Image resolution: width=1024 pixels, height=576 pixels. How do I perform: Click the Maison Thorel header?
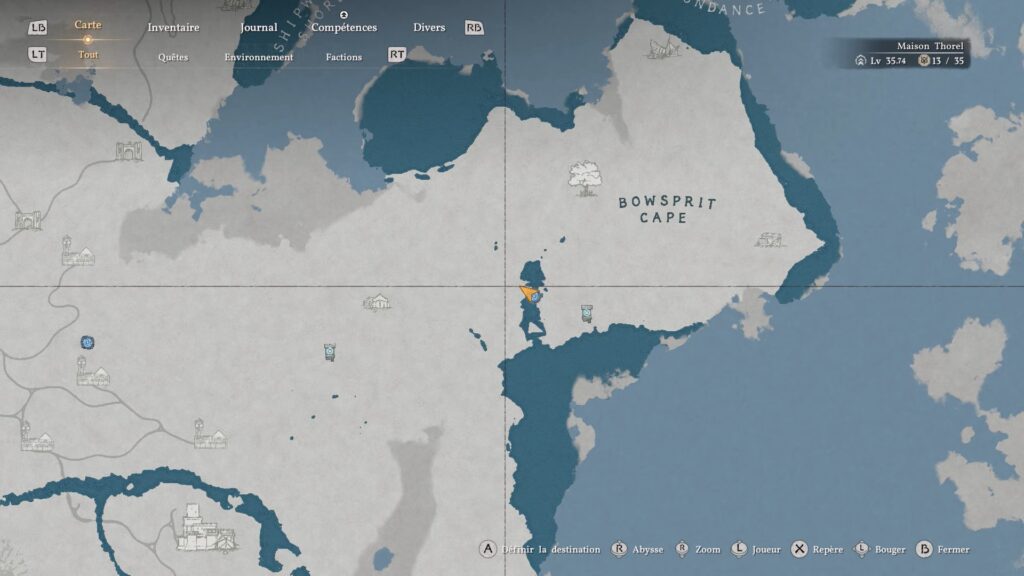[x=930, y=46]
